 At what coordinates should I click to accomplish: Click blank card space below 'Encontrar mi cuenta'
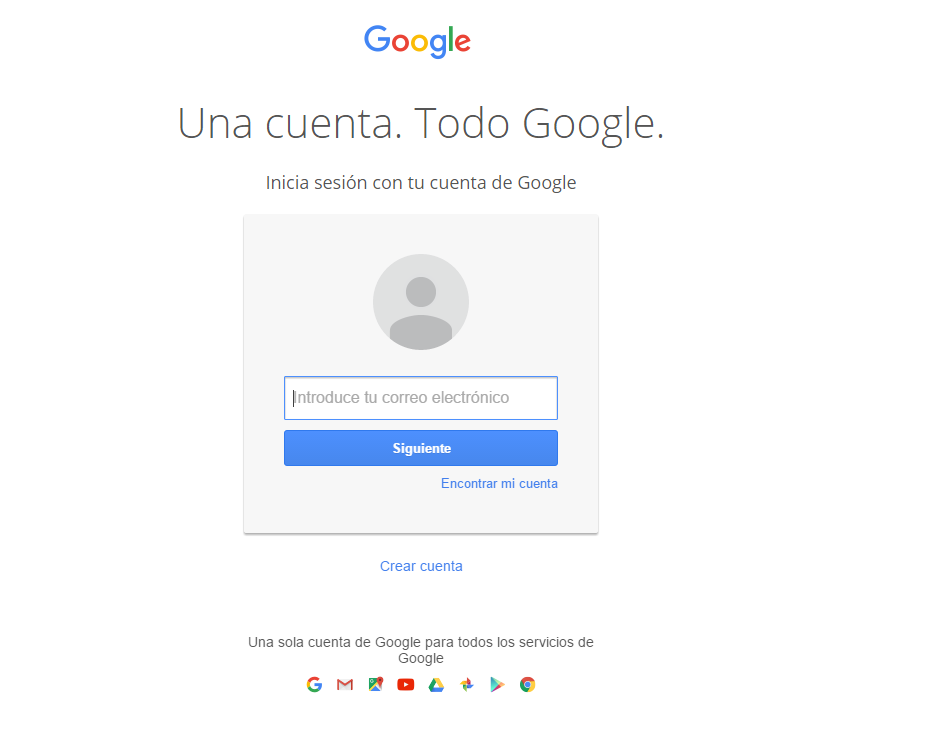click(421, 512)
